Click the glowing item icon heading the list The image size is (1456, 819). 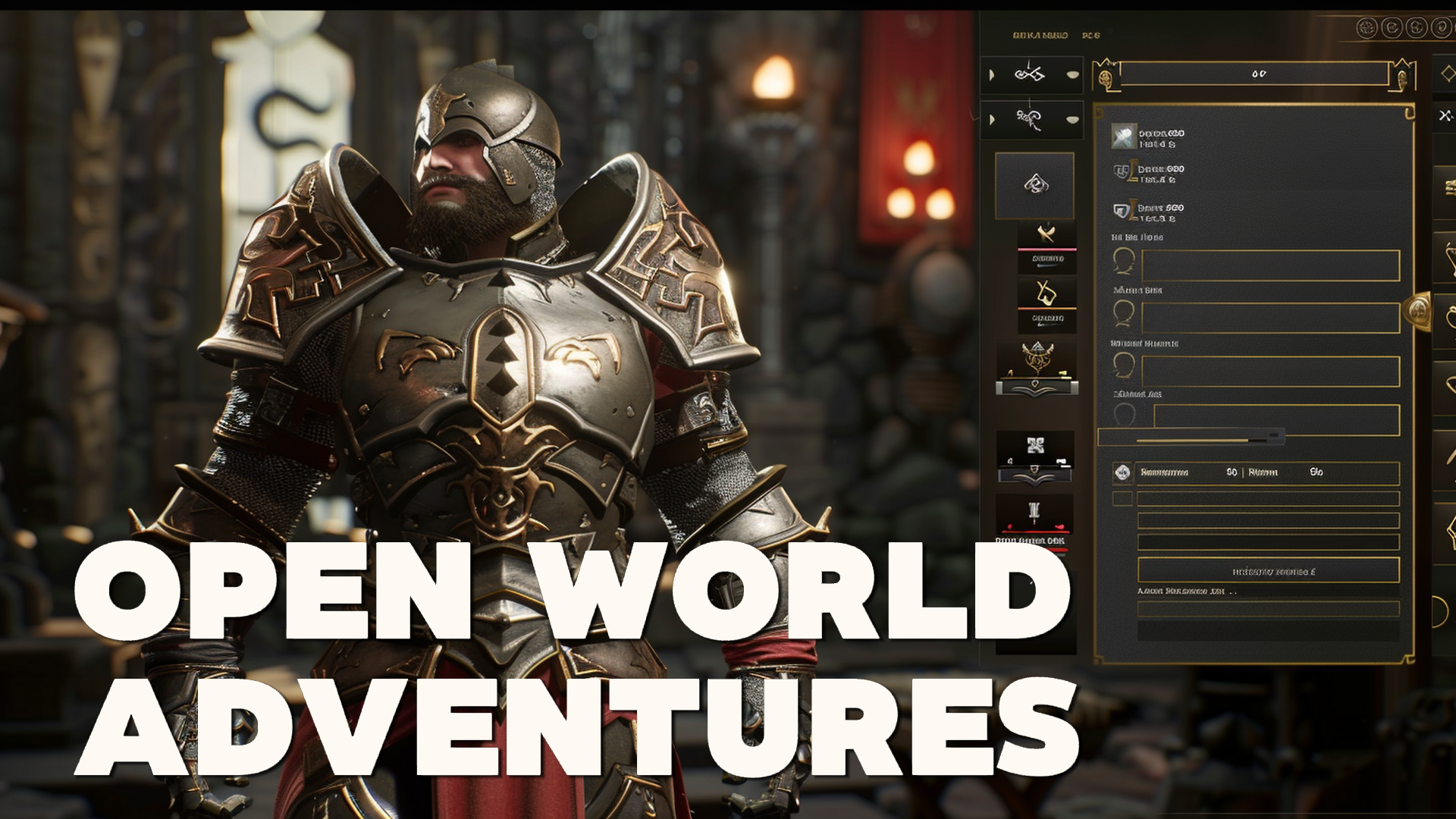tap(1124, 136)
